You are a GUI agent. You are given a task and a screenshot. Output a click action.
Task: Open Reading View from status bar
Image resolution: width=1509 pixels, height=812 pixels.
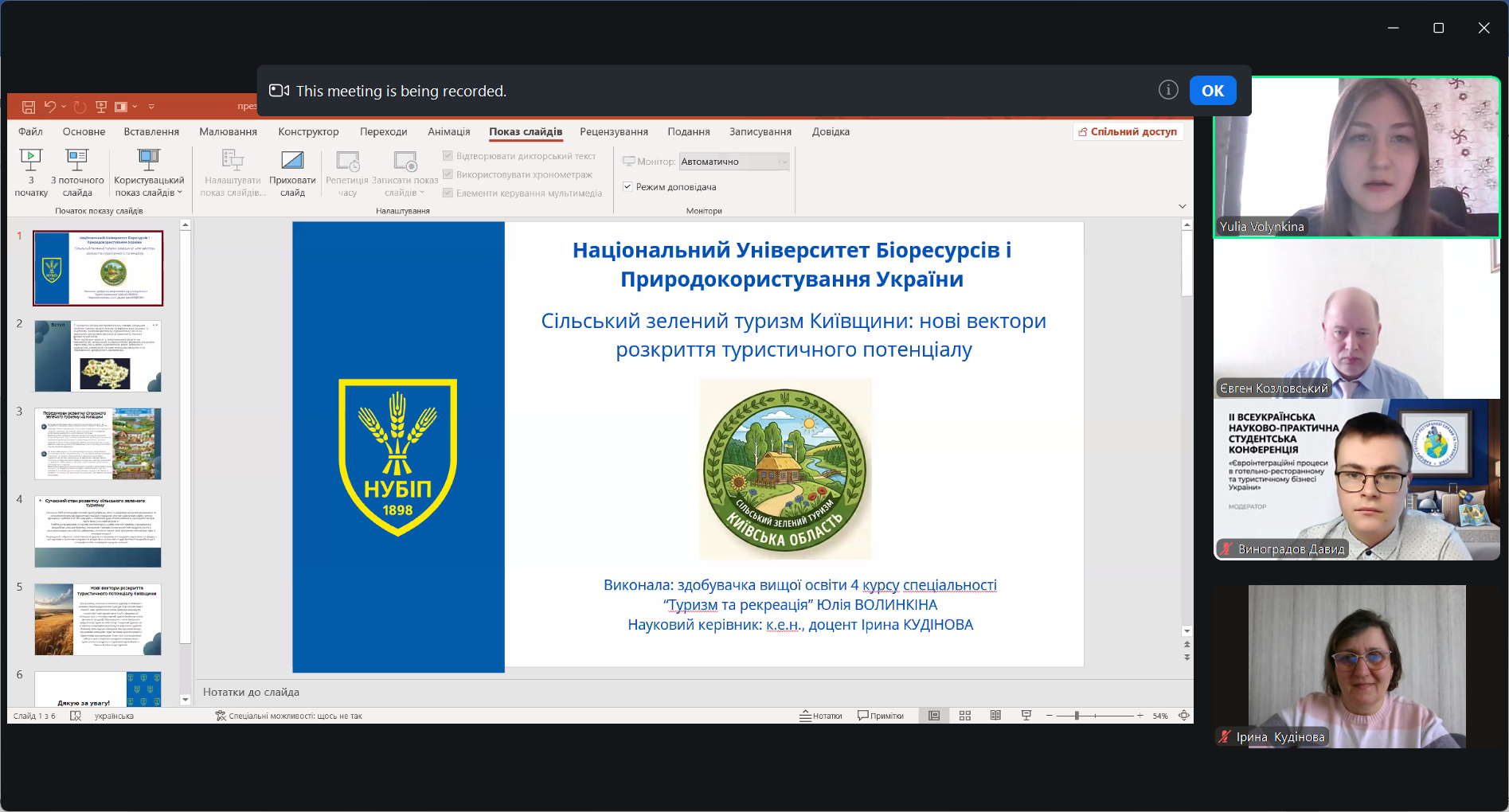click(x=995, y=716)
